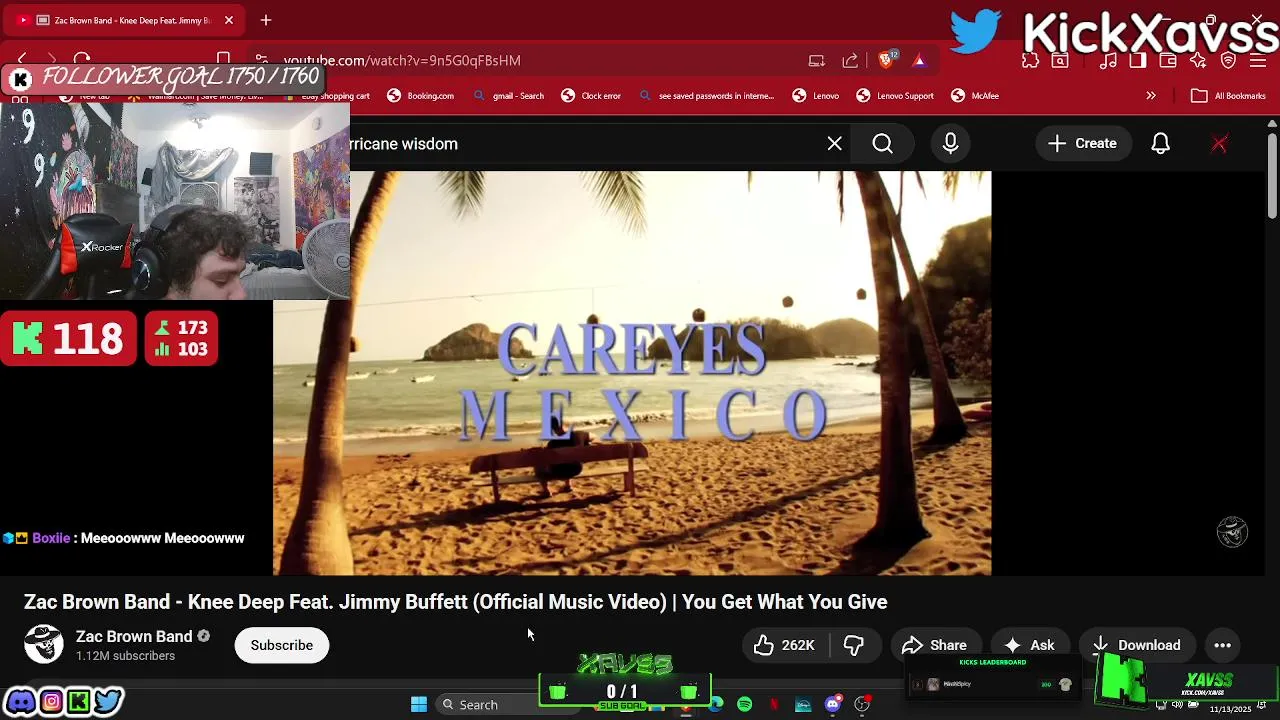Open the Brave Wallet icon

[x=1168, y=60]
